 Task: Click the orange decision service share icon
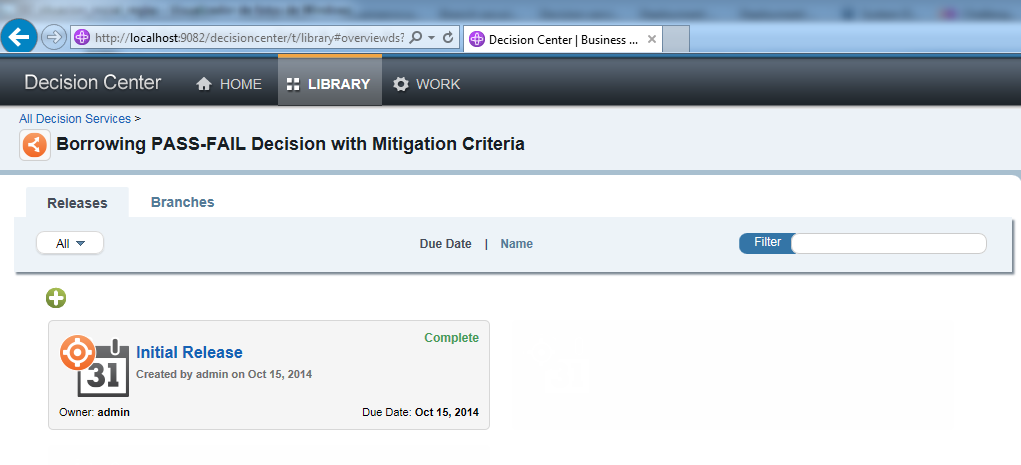pyautogui.click(x=35, y=145)
